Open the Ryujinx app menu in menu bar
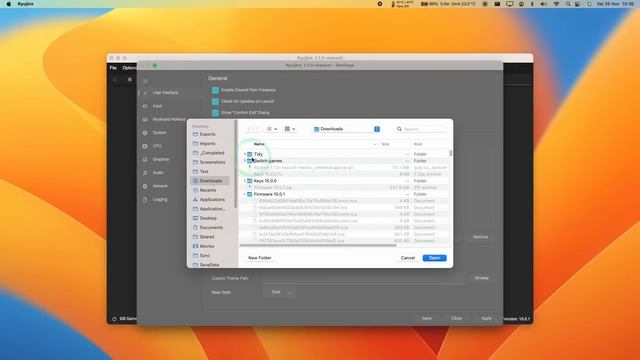This screenshot has width=640, height=360. (25, 4)
